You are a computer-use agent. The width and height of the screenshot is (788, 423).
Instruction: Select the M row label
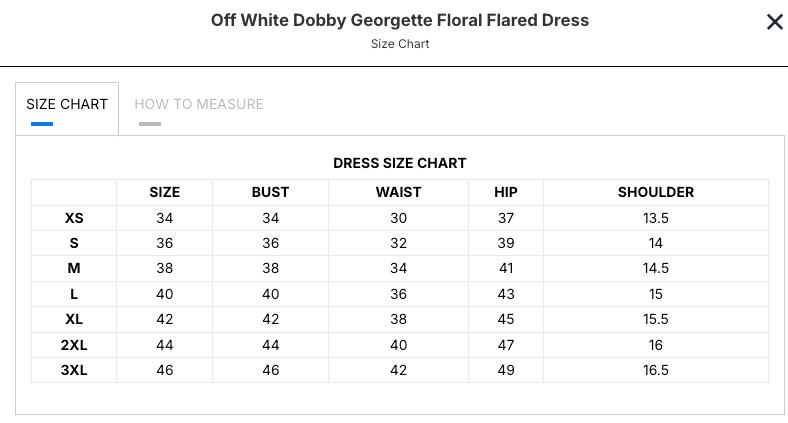tap(74, 268)
